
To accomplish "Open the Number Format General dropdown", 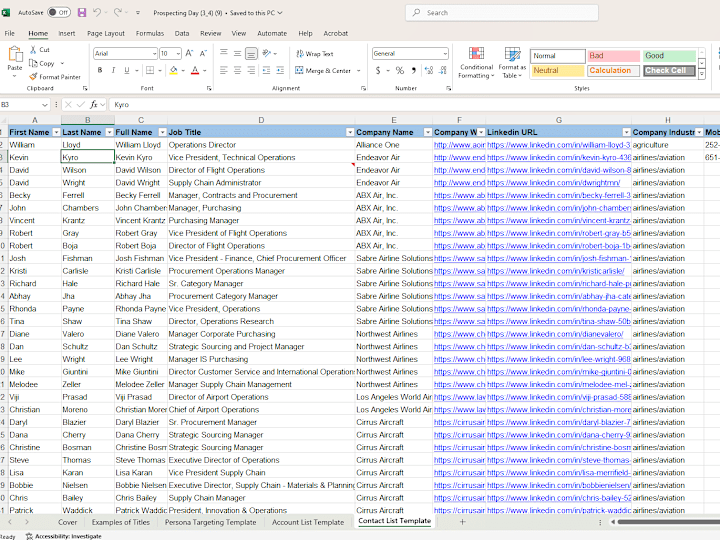I will [445, 54].
